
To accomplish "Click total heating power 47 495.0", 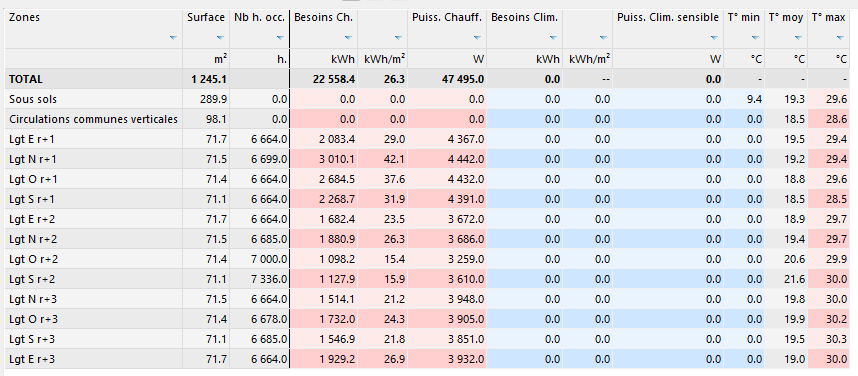I will [x=462, y=79].
